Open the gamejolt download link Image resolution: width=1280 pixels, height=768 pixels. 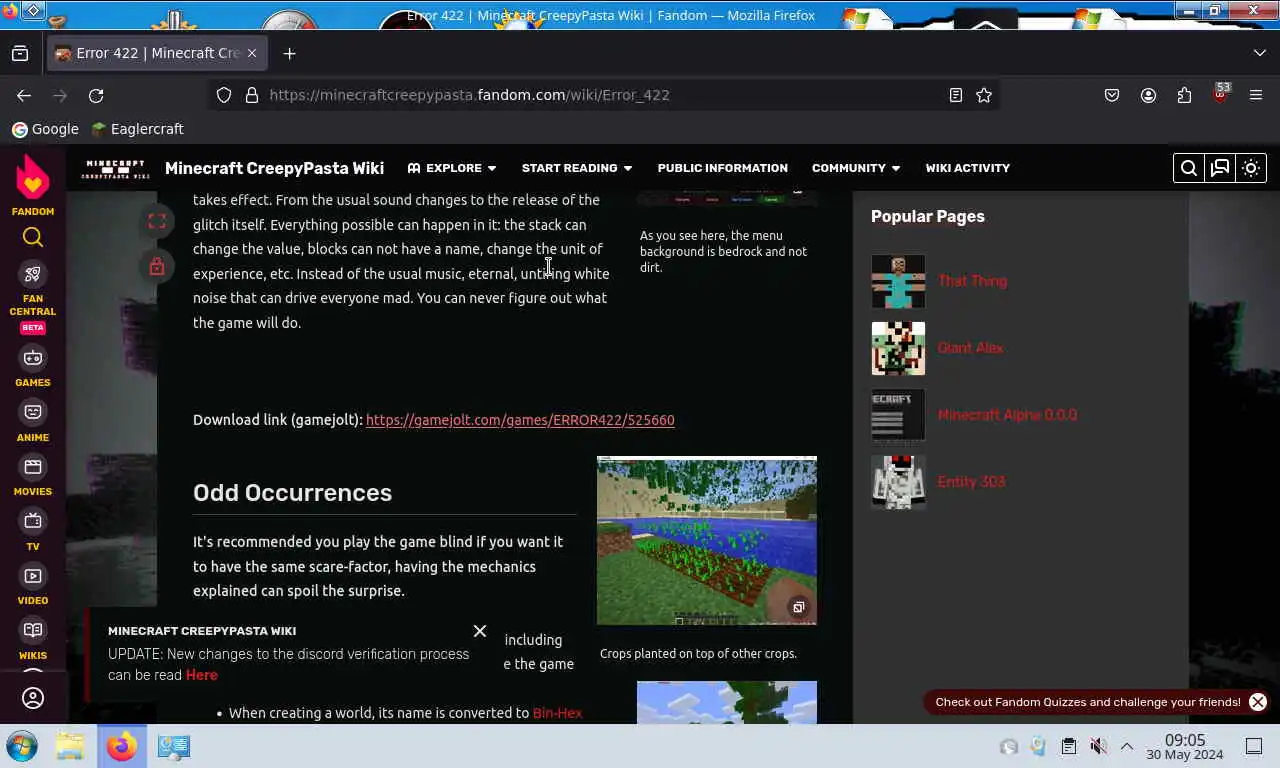click(x=520, y=420)
